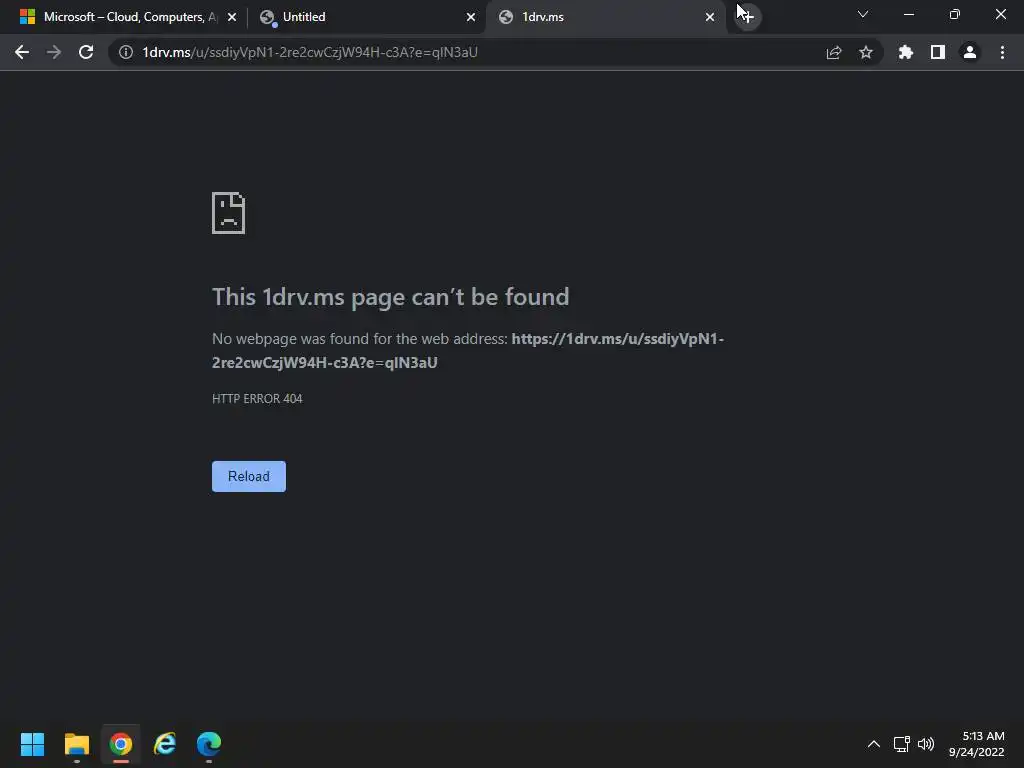Click the sad page error icon

(x=229, y=213)
